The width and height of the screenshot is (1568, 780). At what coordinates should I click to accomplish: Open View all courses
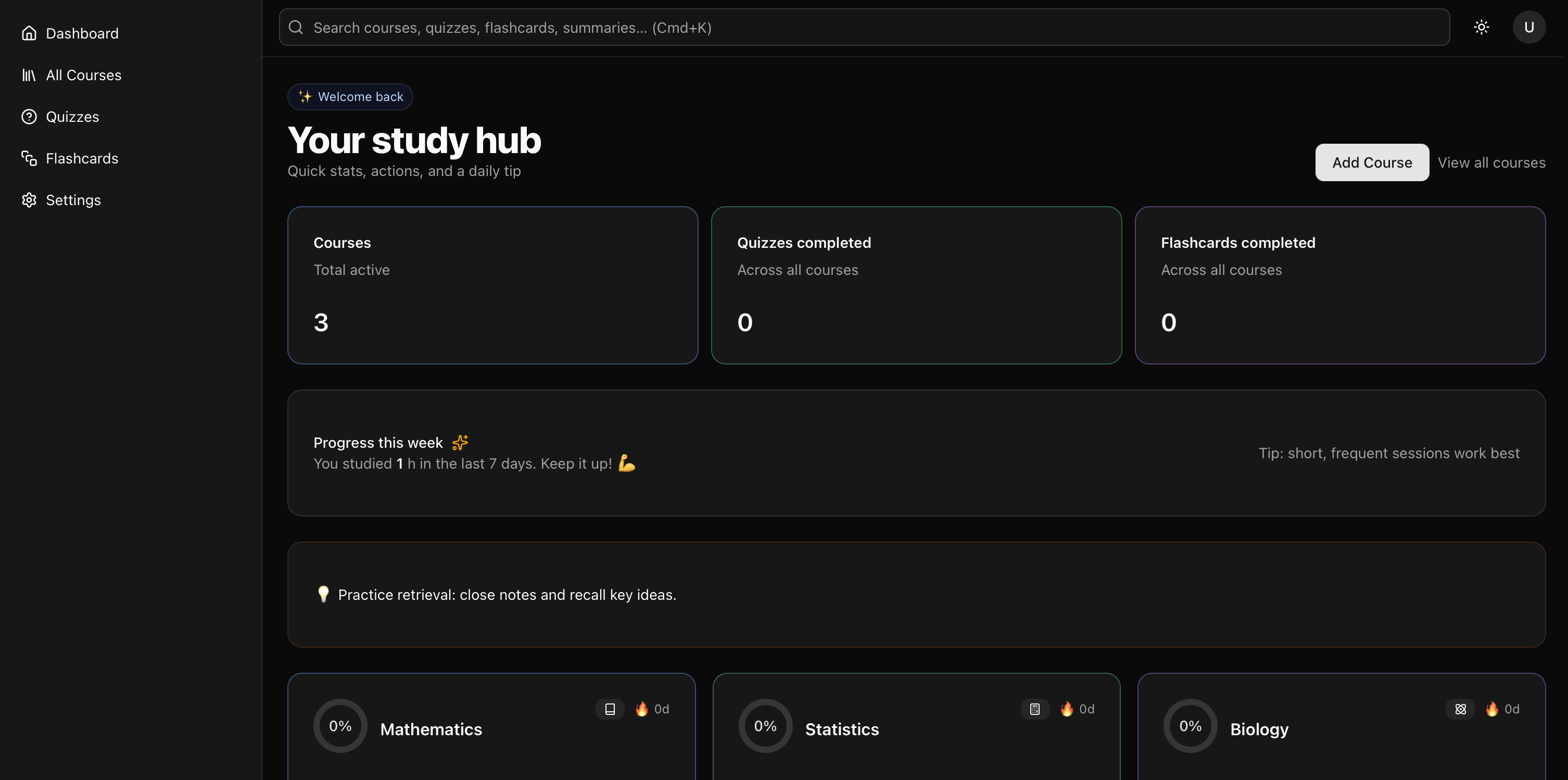[1491, 162]
